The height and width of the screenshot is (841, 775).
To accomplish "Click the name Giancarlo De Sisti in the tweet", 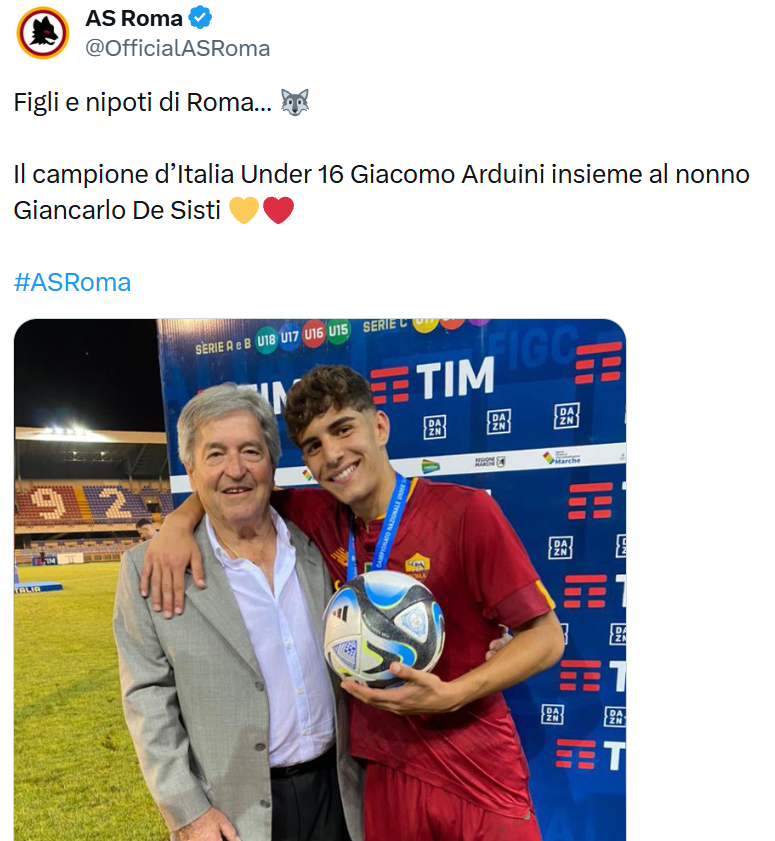I will coord(117,211).
